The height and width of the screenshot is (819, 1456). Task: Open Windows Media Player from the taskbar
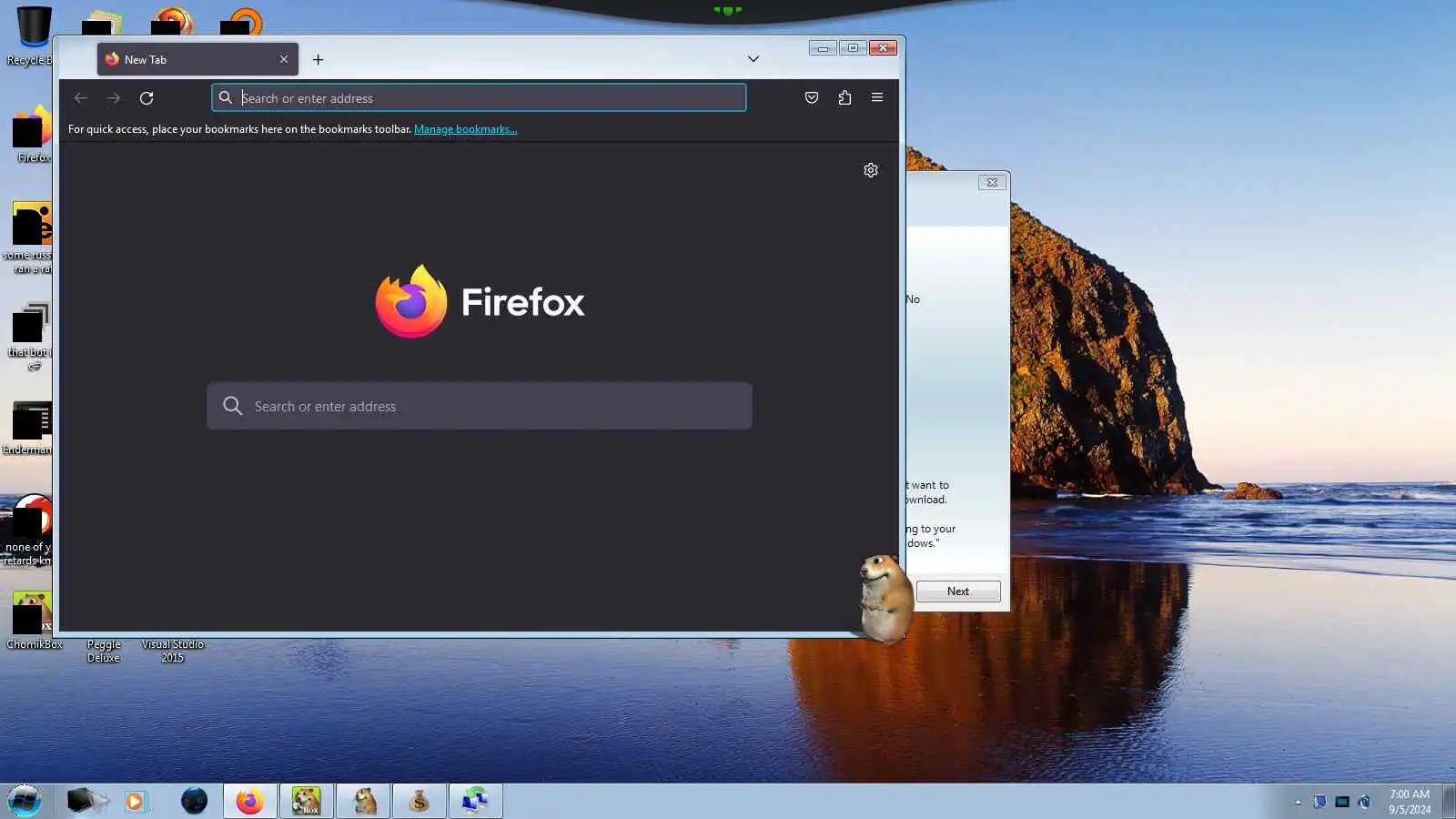pos(135,801)
